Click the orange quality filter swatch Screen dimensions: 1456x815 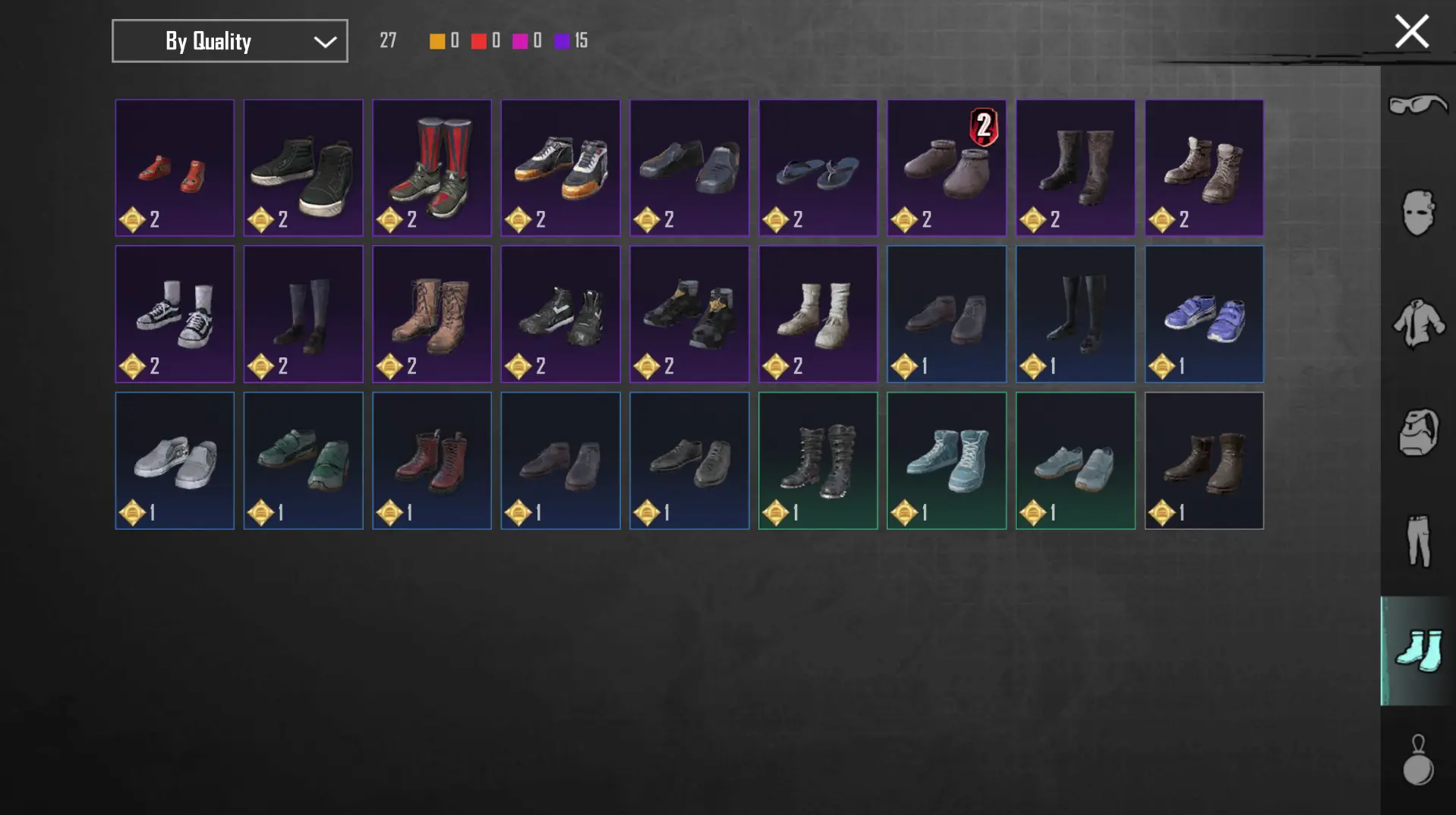tap(437, 41)
